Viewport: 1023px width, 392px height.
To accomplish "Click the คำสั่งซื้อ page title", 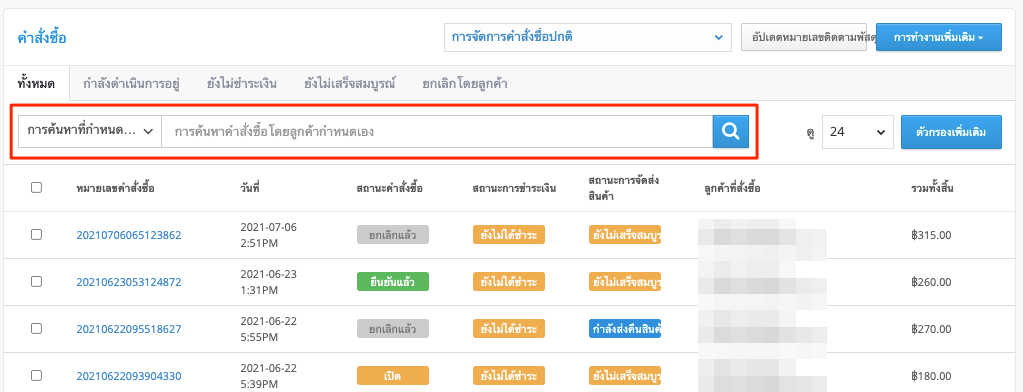I will click(x=42, y=38).
